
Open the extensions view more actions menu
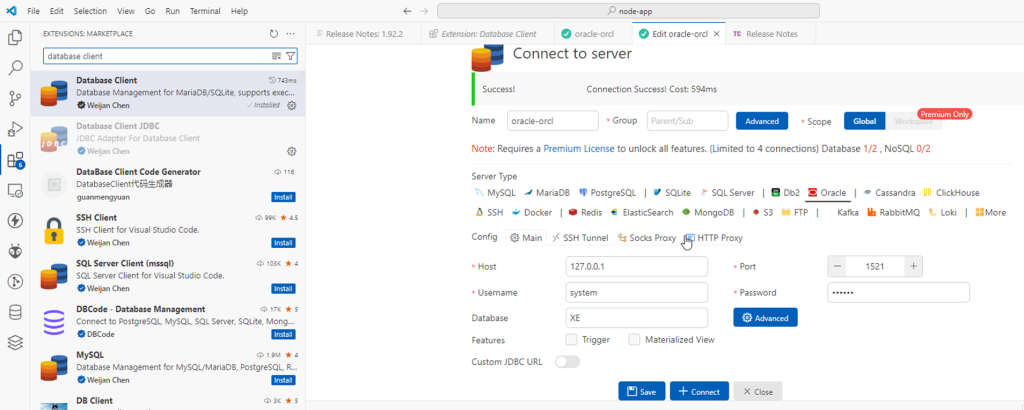(291, 34)
